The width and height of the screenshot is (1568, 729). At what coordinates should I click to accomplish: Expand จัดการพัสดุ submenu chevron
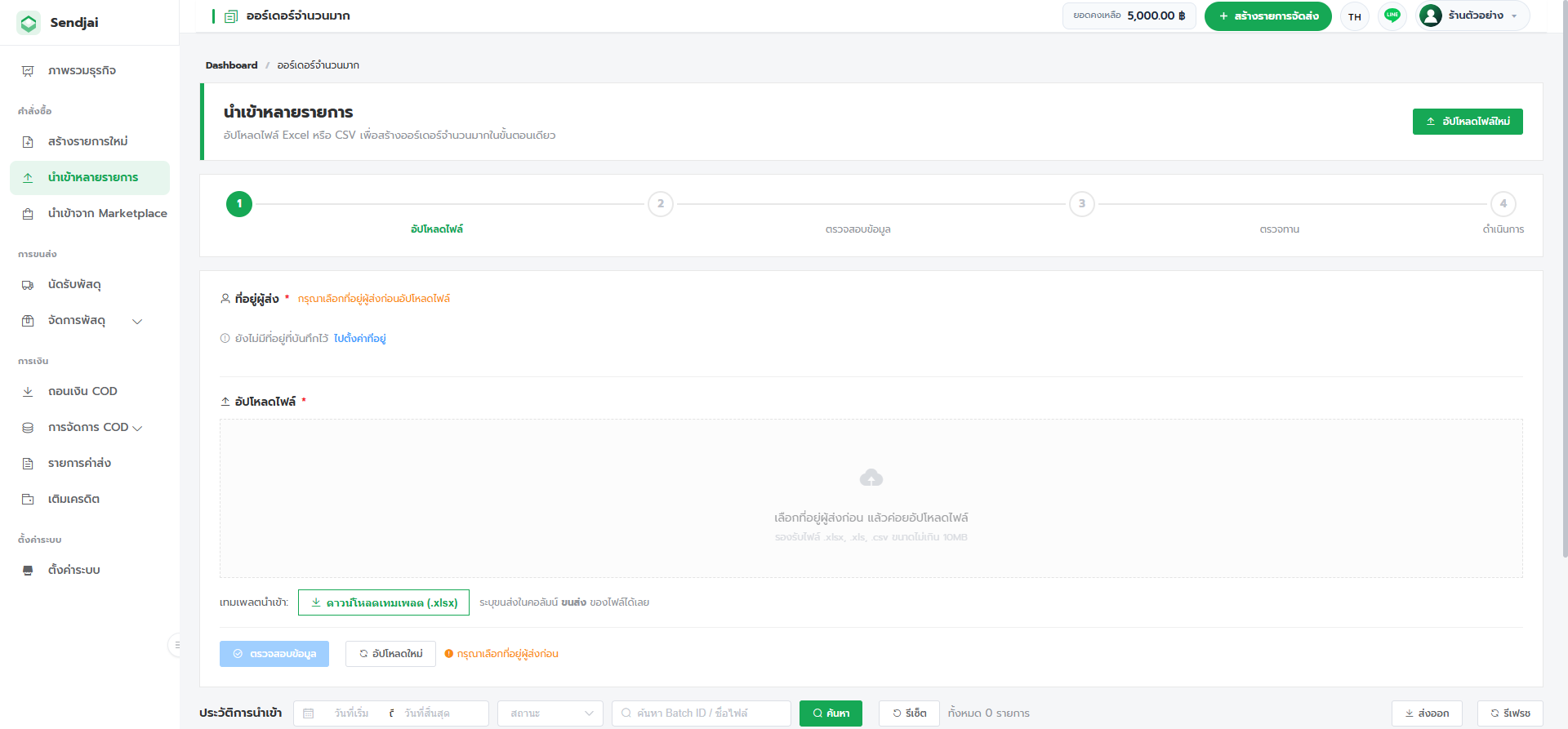(x=137, y=322)
